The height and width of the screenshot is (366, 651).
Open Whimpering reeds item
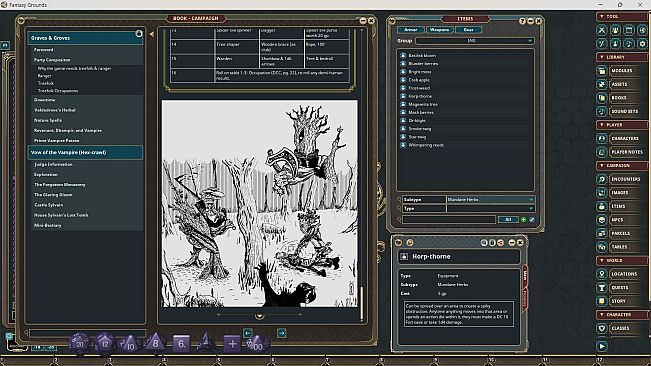coord(426,145)
